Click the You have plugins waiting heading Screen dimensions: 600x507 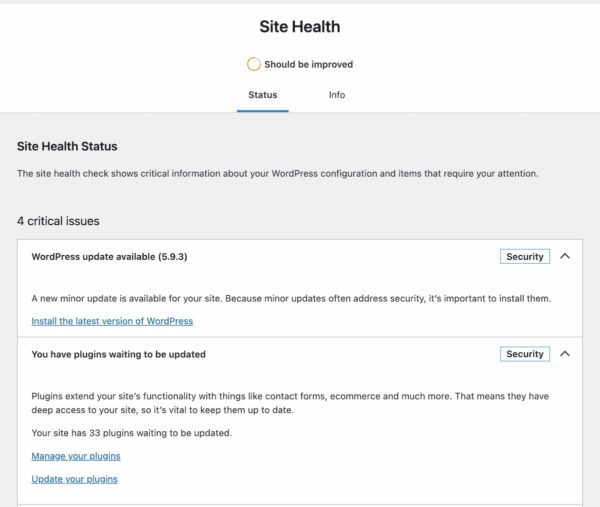pyautogui.click(x=119, y=354)
